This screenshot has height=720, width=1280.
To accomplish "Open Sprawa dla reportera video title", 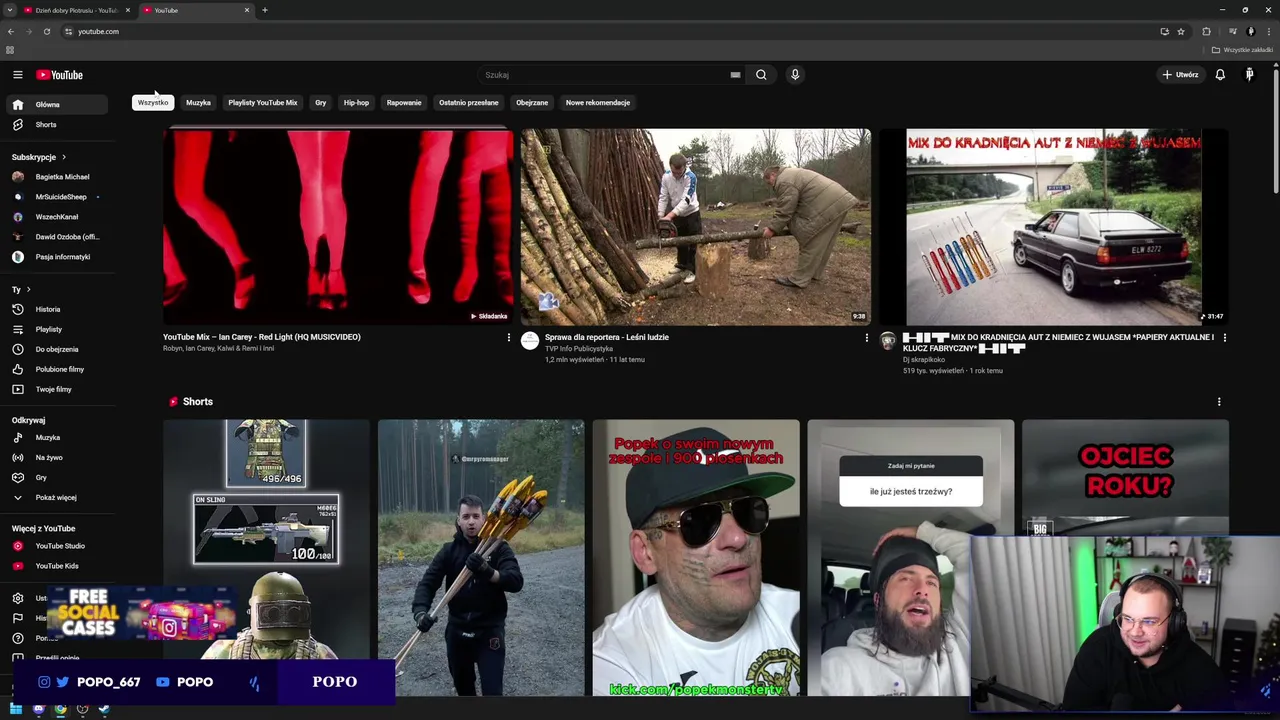I will (x=607, y=337).
